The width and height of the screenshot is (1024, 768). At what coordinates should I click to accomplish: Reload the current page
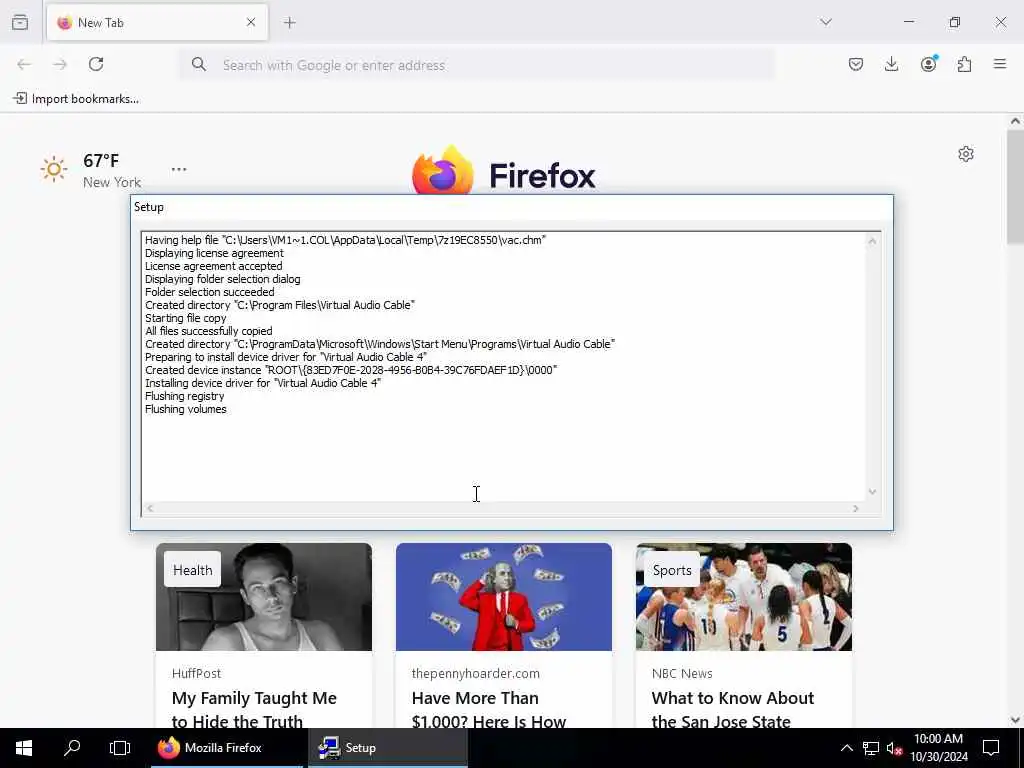pos(96,64)
